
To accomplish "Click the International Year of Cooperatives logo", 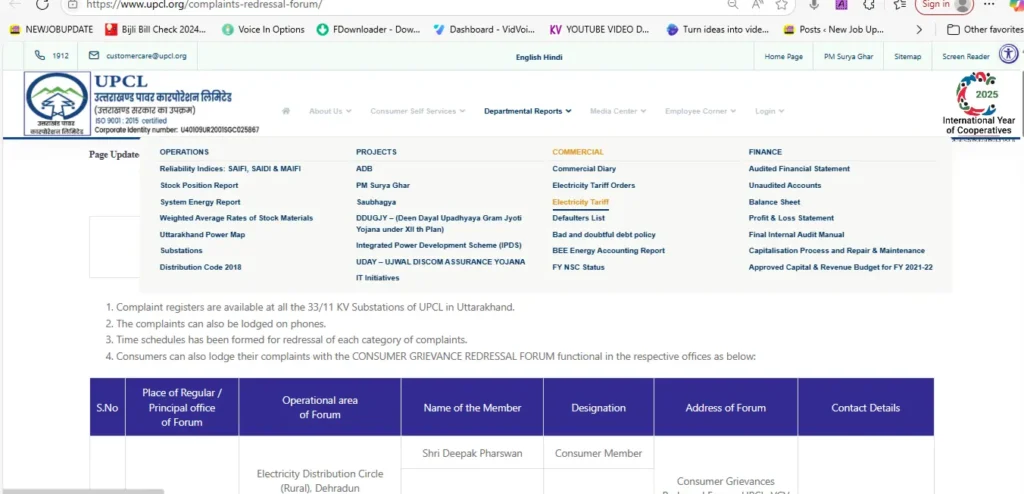I will 979,103.
